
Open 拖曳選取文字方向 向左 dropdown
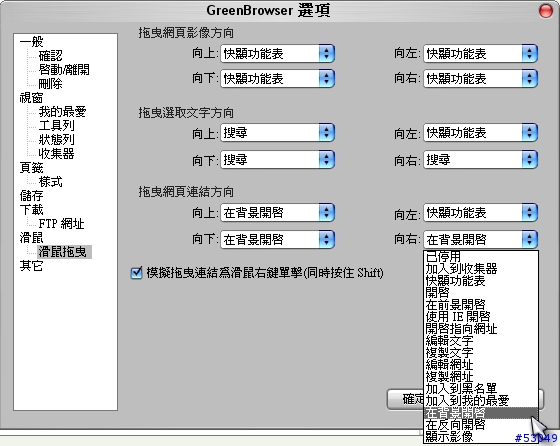(x=480, y=133)
